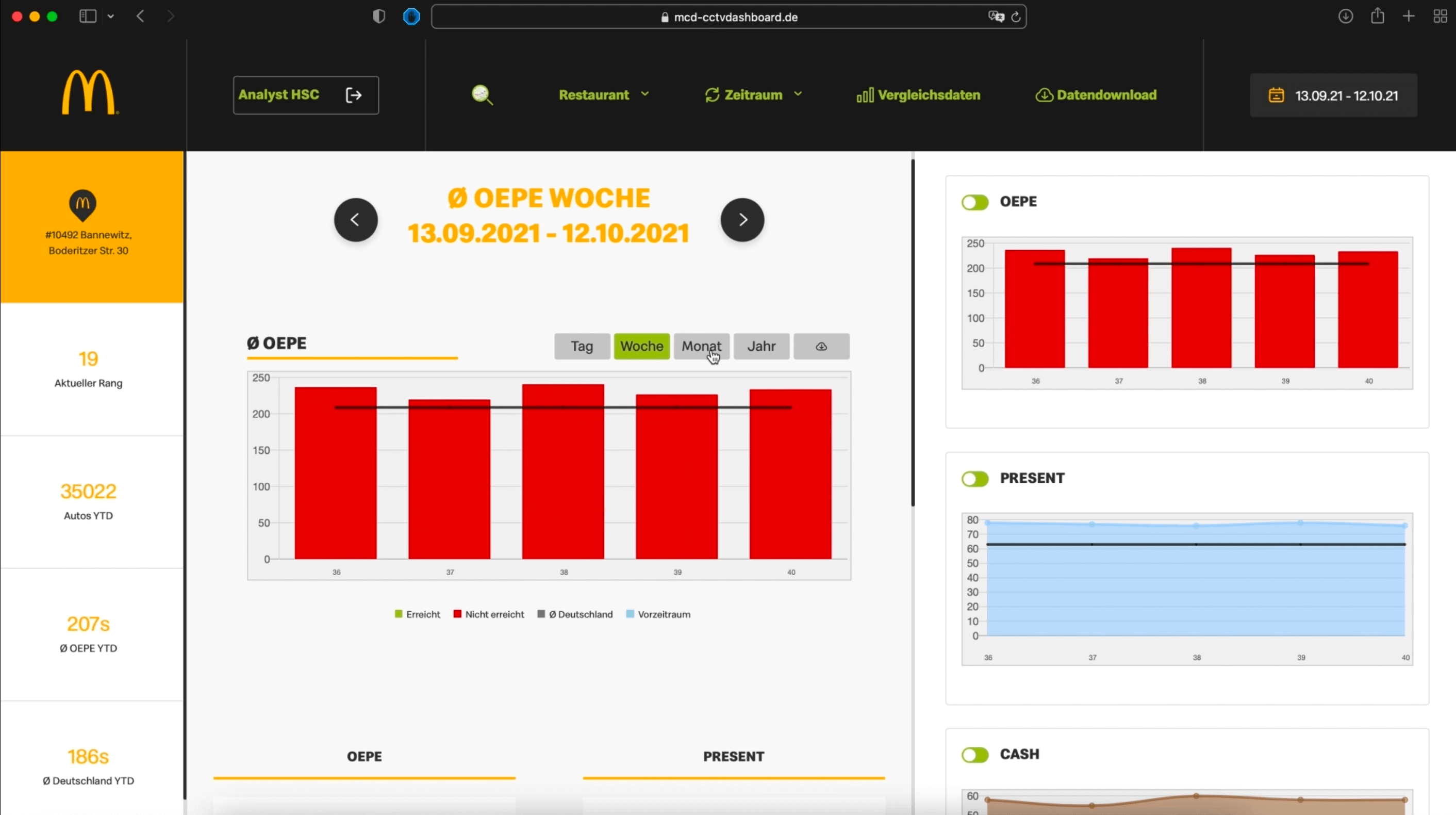This screenshot has width=1456, height=815.
Task: Open Safari downloads icon
Action: click(x=1346, y=17)
